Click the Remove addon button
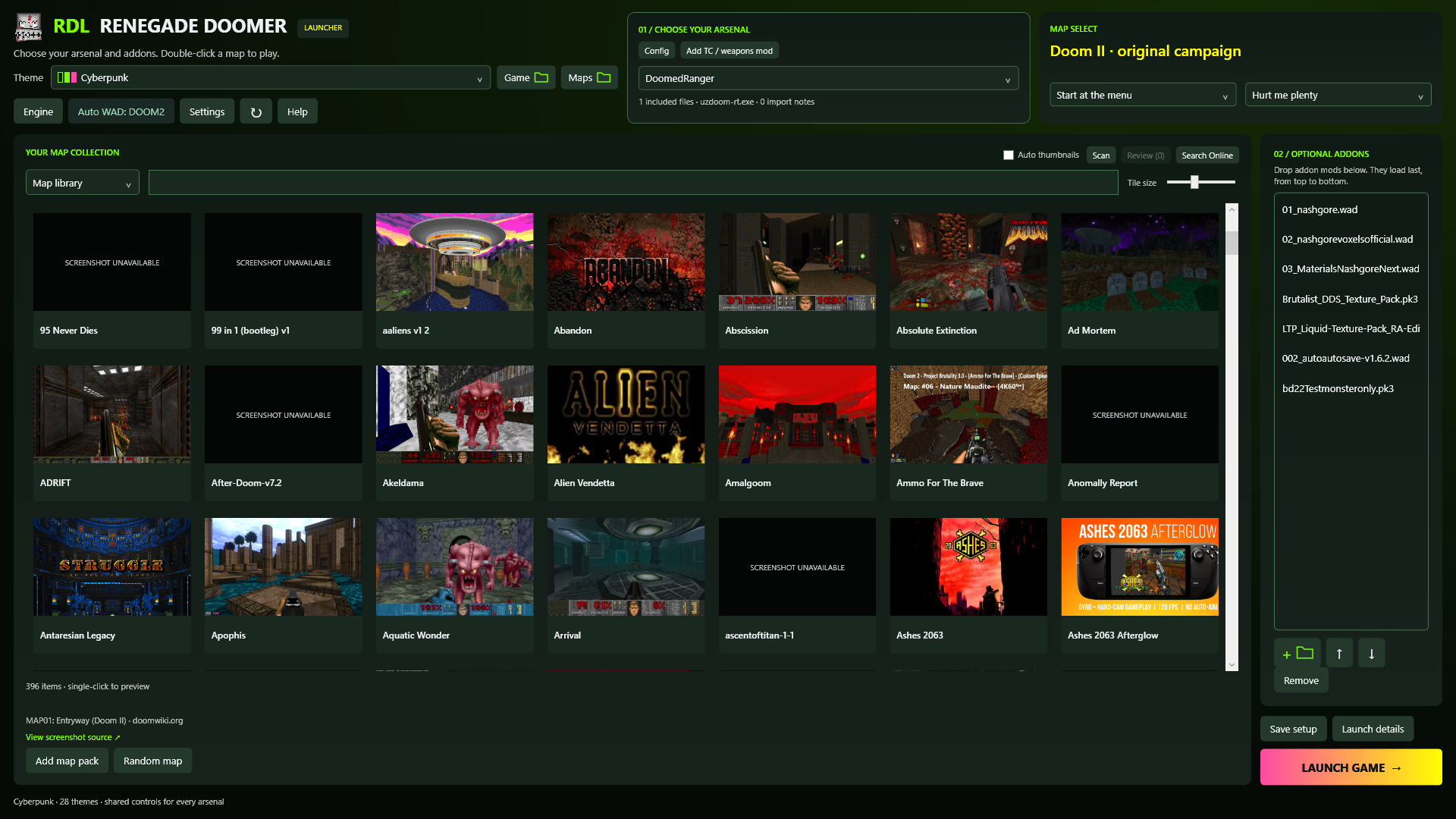The height and width of the screenshot is (819, 1456). (1301, 680)
